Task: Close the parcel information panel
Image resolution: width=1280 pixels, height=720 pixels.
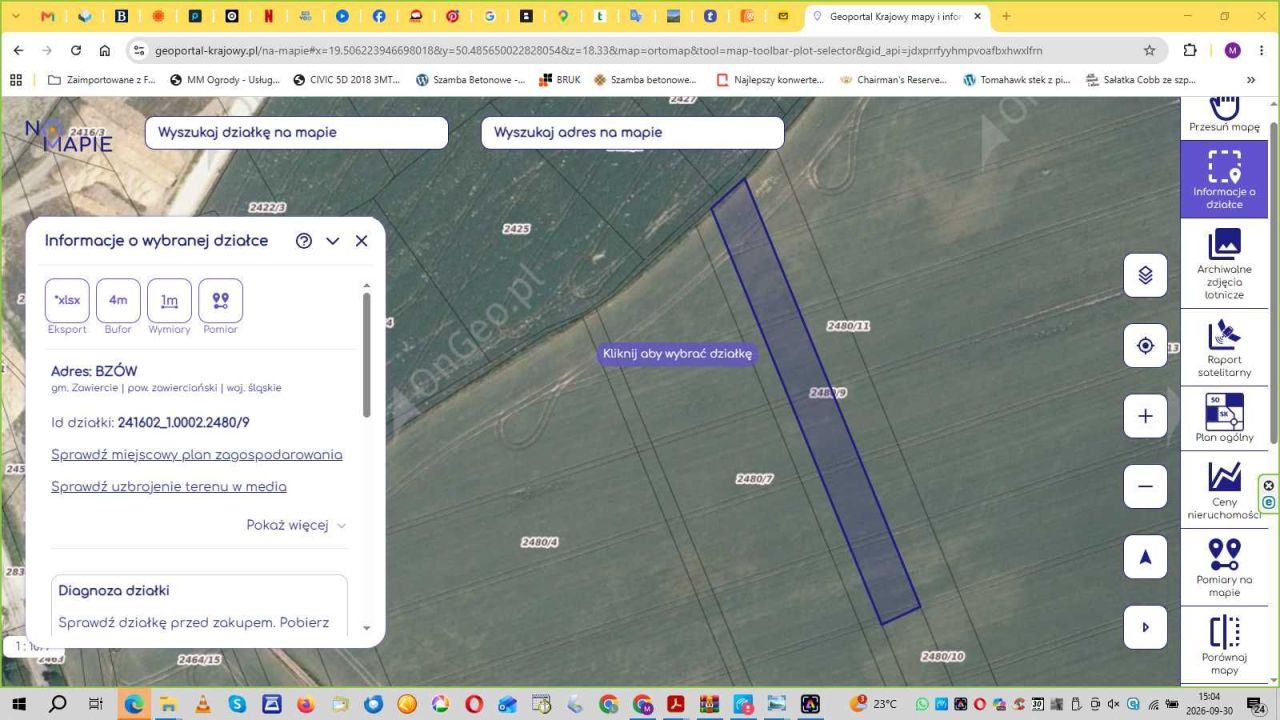Action: [x=362, y=241]
